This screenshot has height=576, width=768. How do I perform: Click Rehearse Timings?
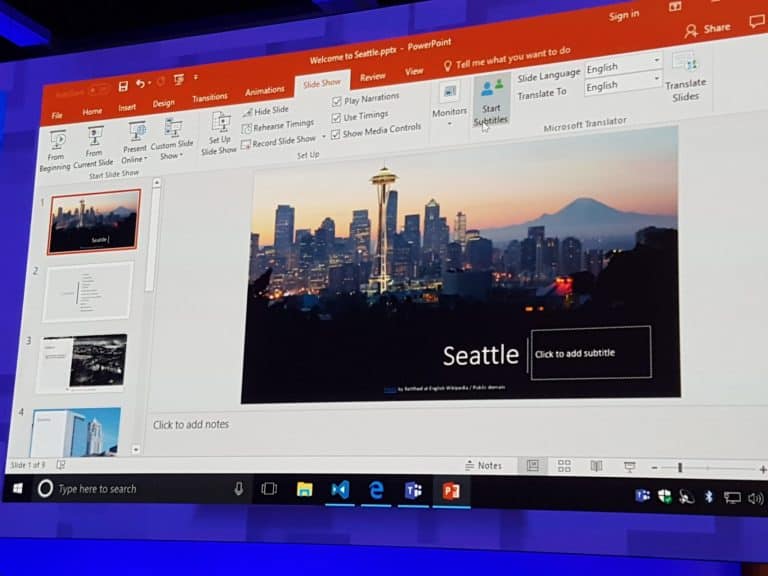tap(277, 126)
